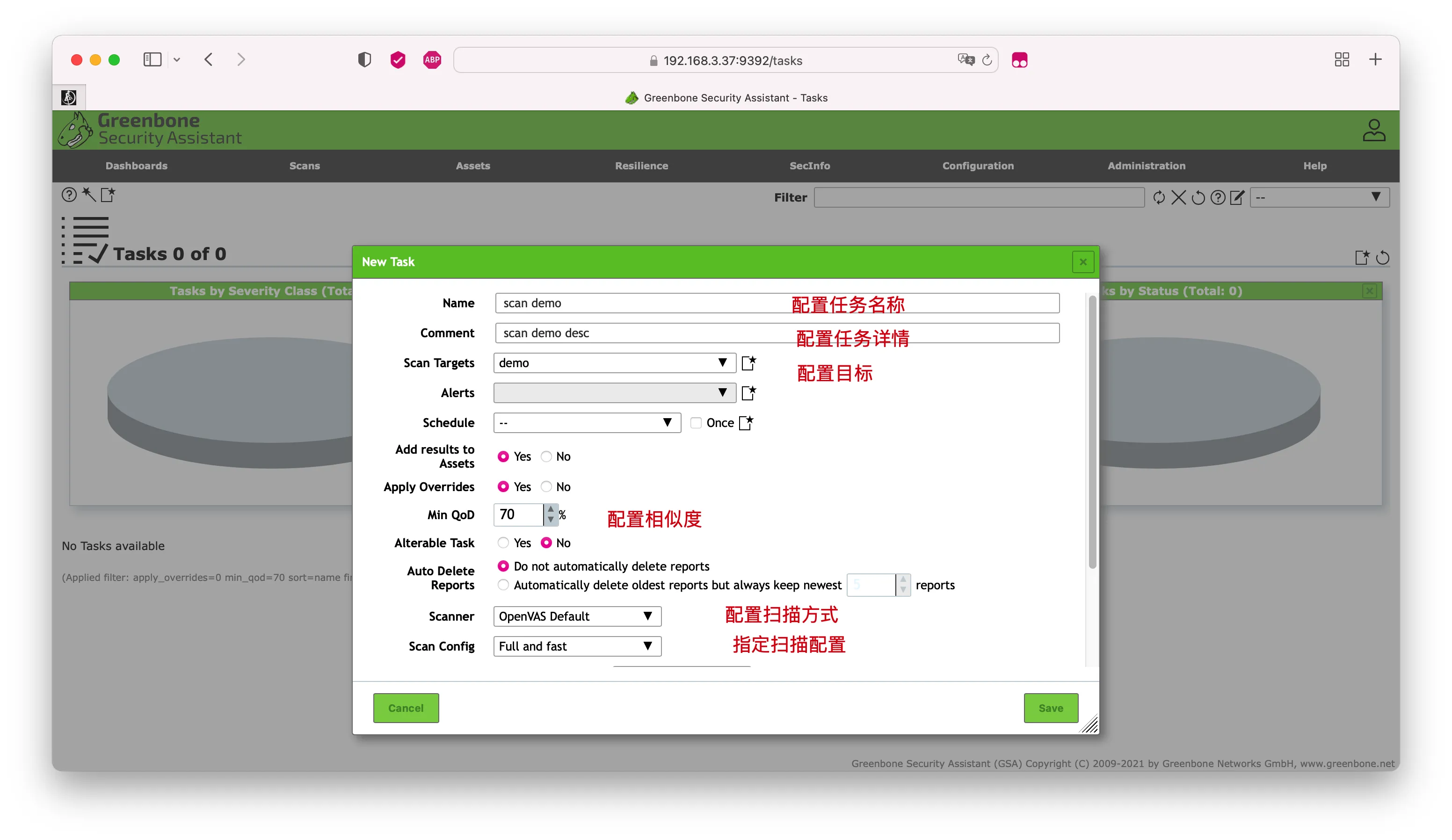Create a new alert via star icon
Viewport: 1452px width, 840px height.
pyautogui.click(x=748, y=393)
